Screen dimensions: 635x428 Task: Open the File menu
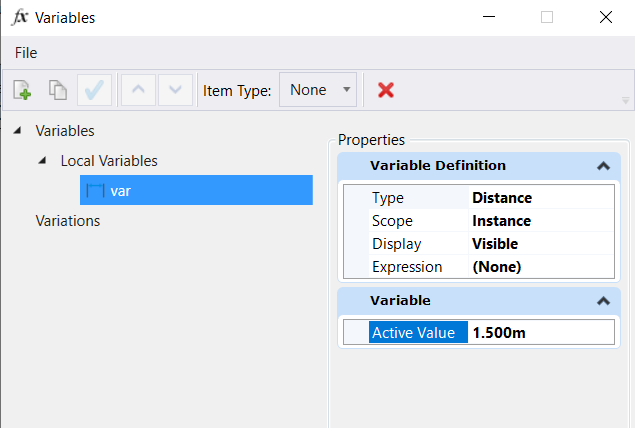coord(26,51)
